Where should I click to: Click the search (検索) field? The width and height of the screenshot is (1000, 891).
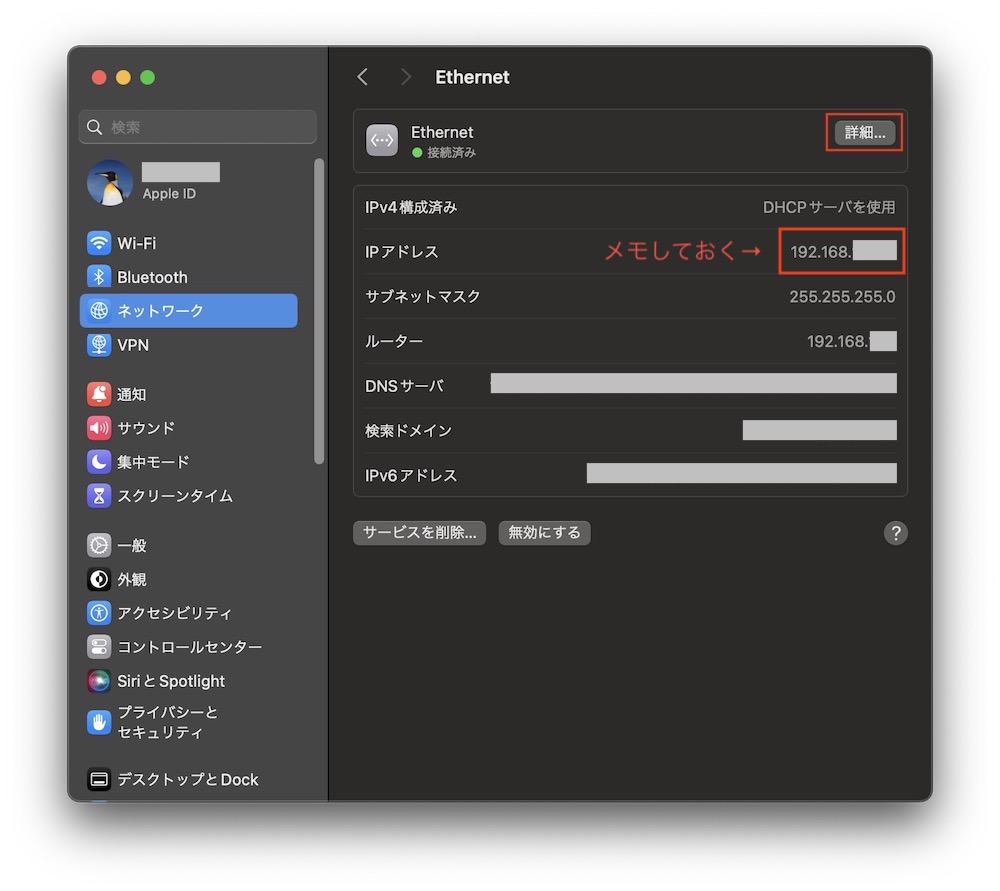click(x=198, y=127)
